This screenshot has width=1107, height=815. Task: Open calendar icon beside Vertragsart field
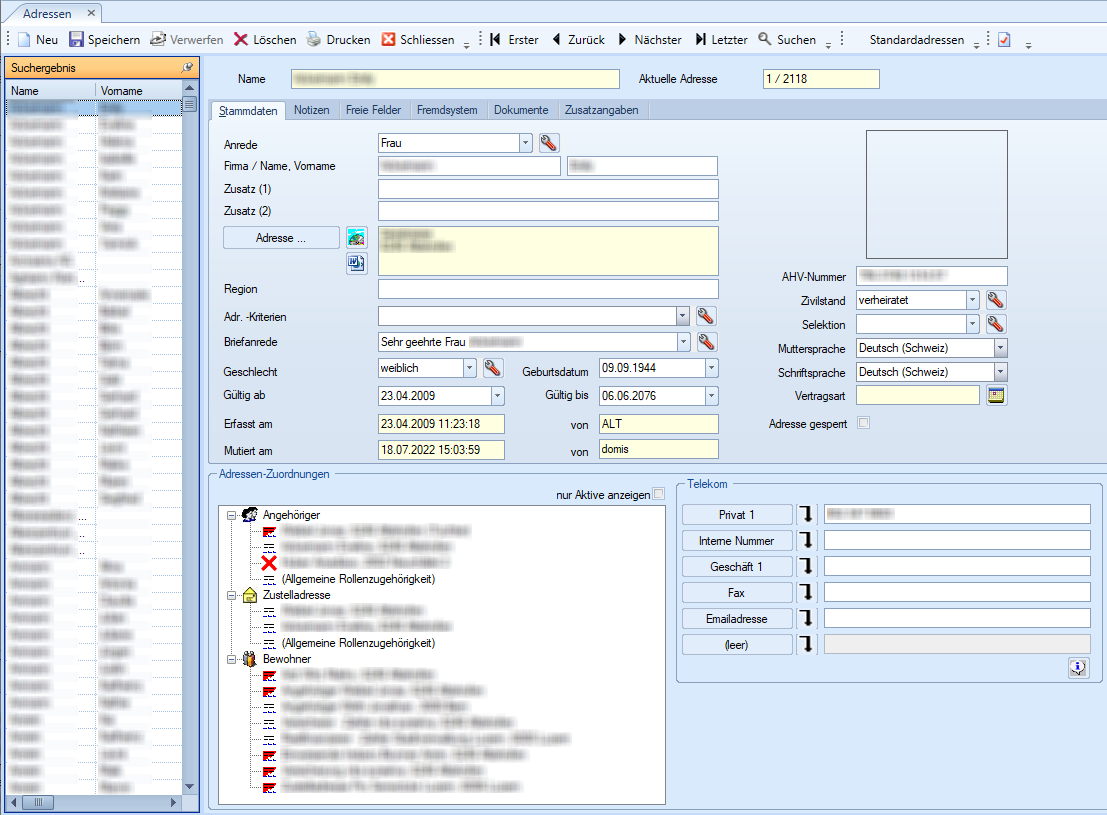click(996, 396)
